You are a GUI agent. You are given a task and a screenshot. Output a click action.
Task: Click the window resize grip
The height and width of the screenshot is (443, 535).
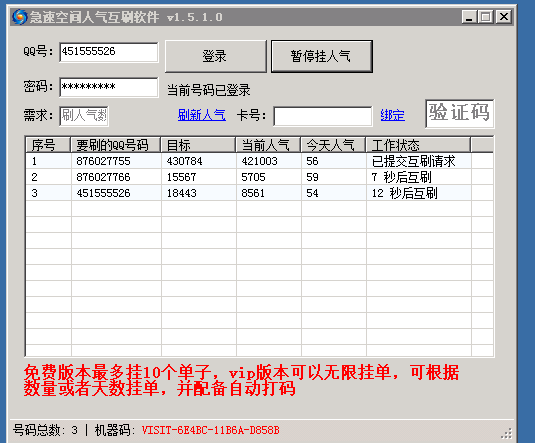tap(507, 433)
